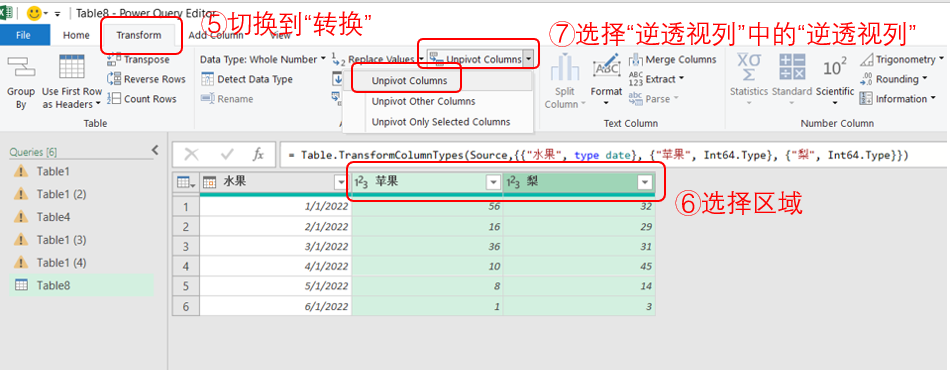Click the smiley feedback icon

pyautogui.click(x=34, y=13)
